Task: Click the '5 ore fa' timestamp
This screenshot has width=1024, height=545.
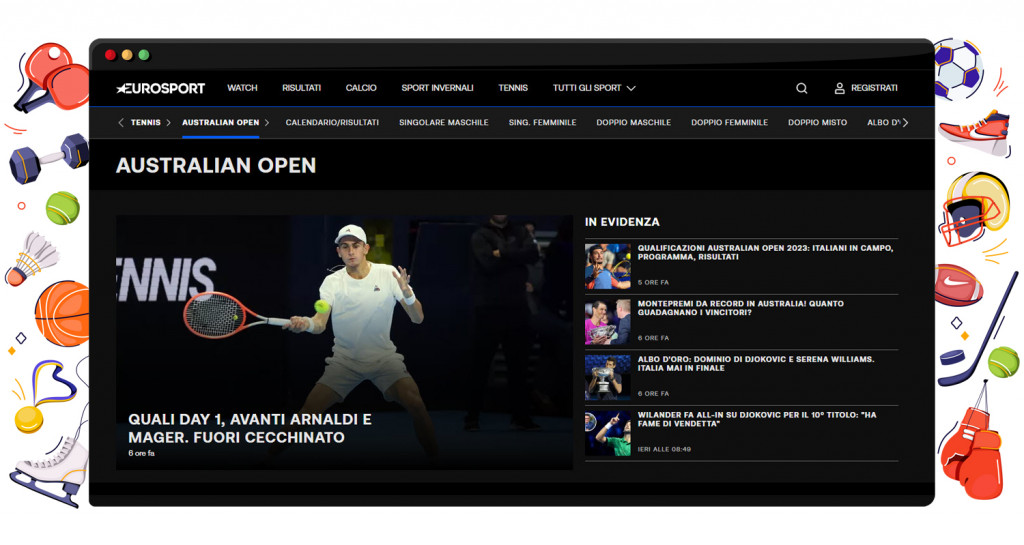Action: click(653, 283)
